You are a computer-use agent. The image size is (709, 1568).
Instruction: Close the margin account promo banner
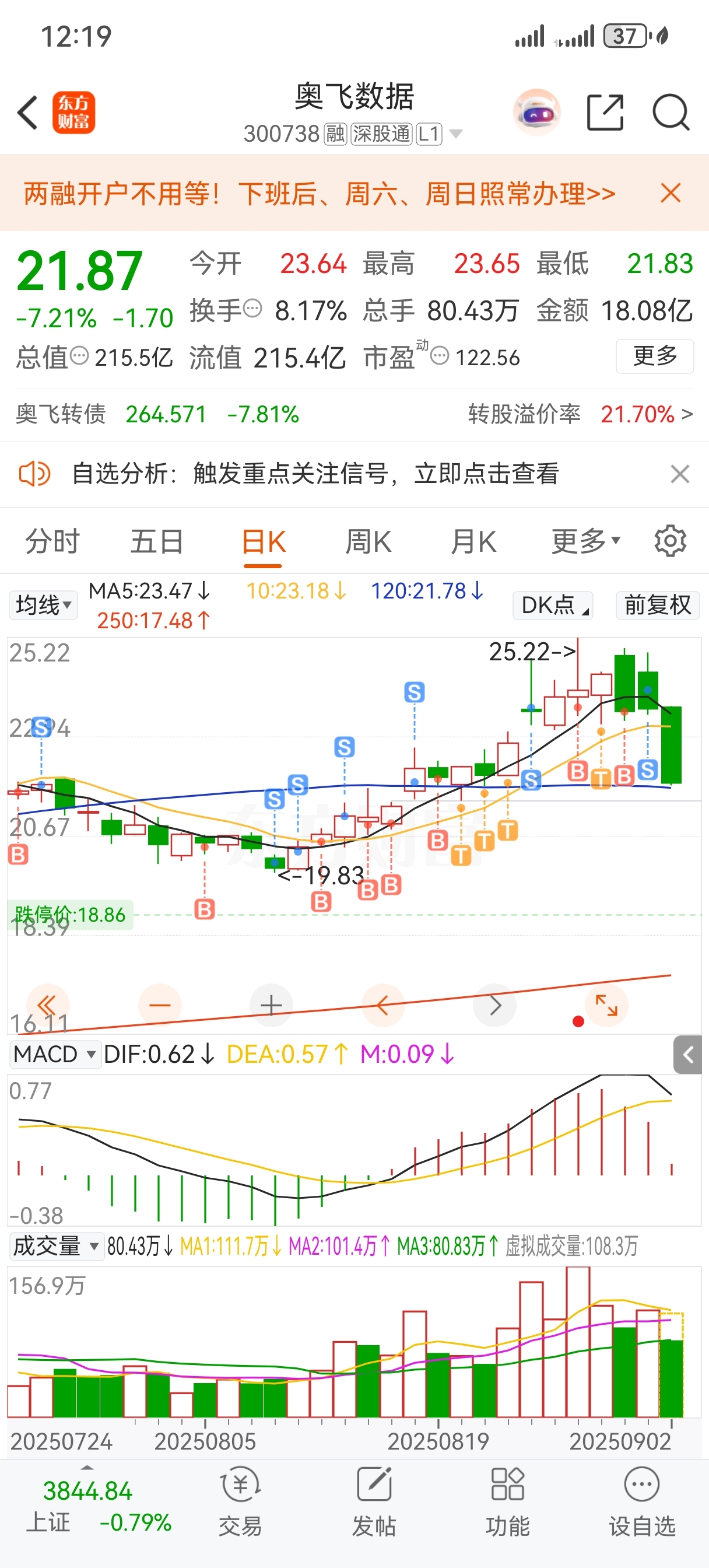point(671,194)
